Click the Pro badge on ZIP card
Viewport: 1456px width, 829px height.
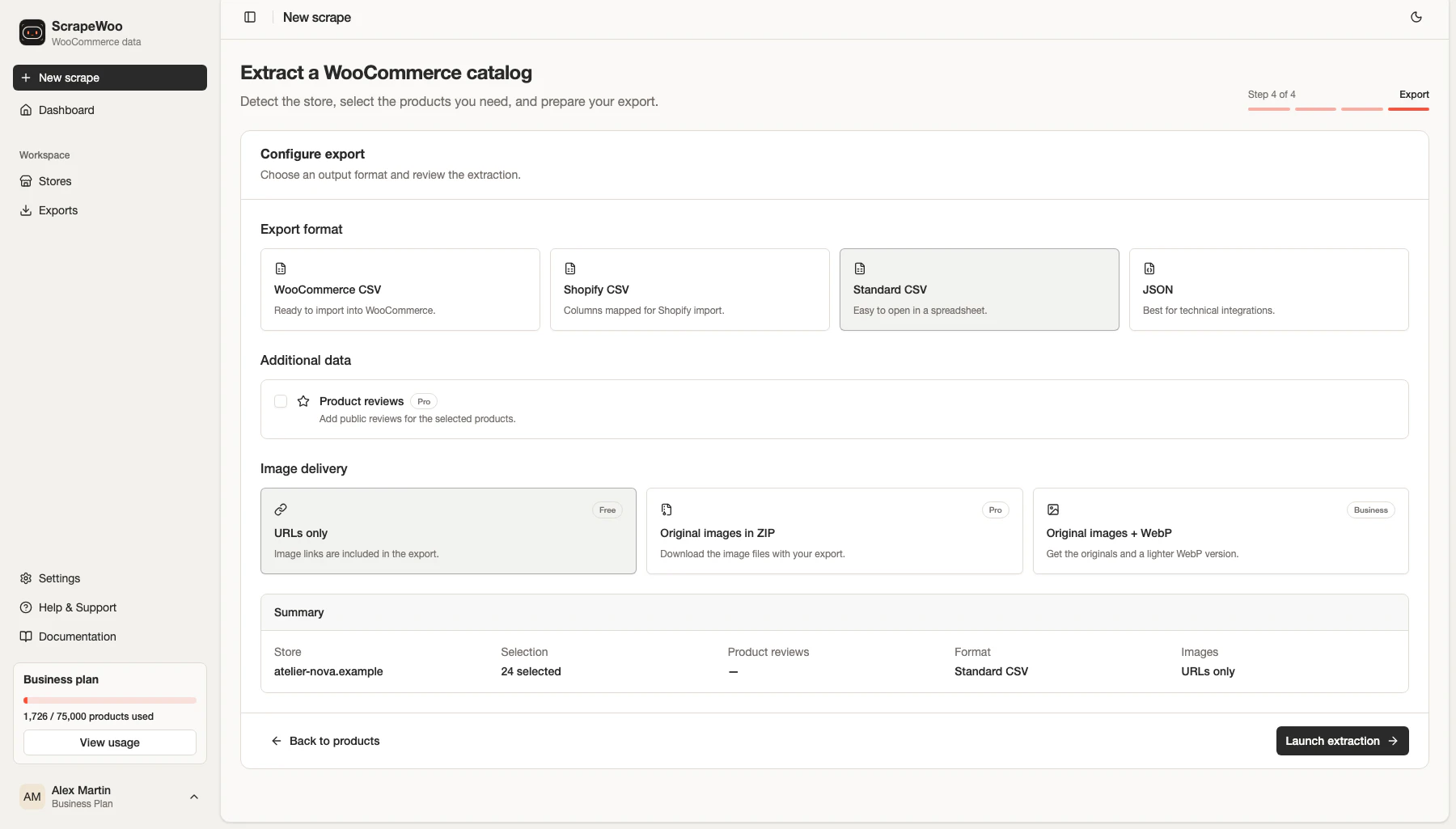point(995,510)
